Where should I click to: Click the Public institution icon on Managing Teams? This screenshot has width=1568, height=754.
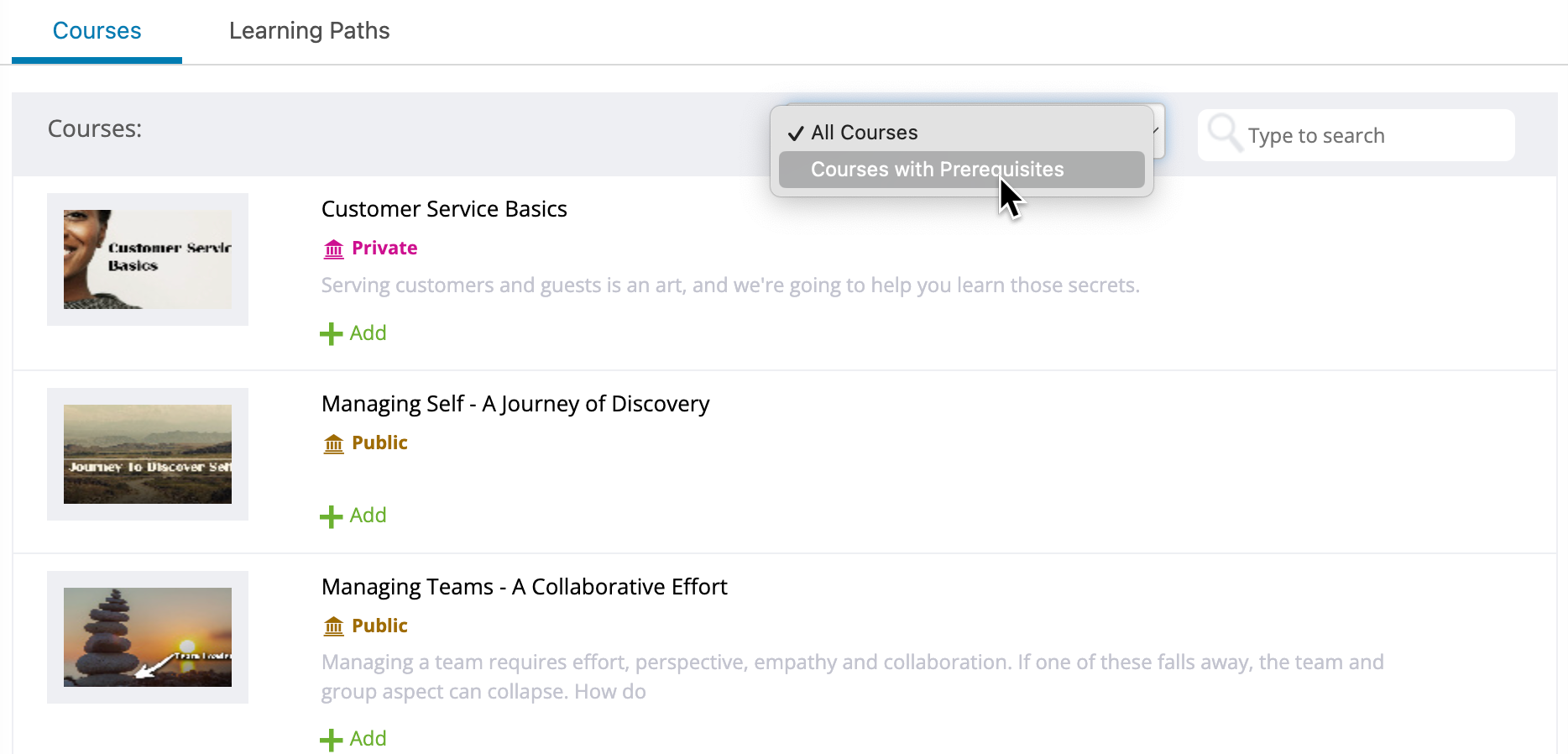point(333,626)
